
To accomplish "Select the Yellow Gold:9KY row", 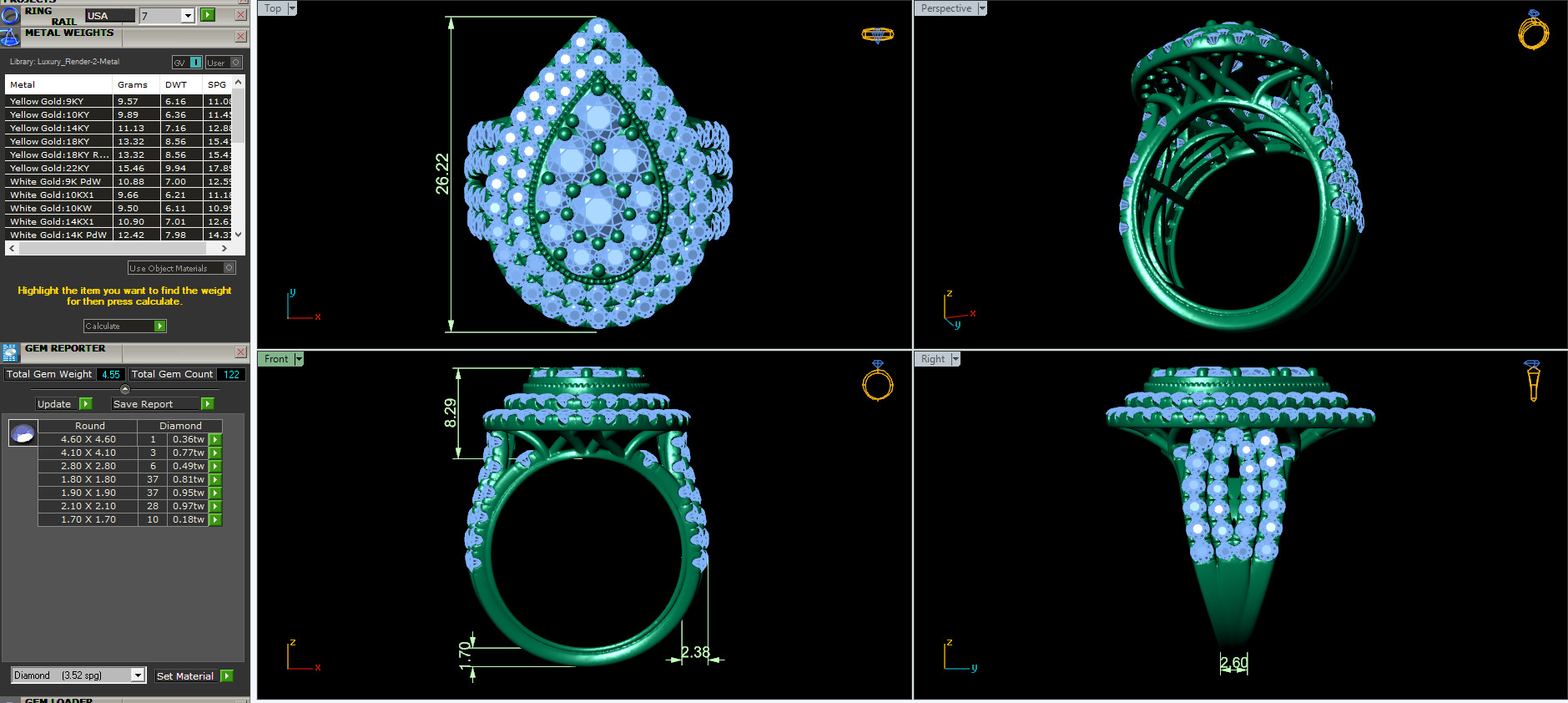I will pos(118,101).
